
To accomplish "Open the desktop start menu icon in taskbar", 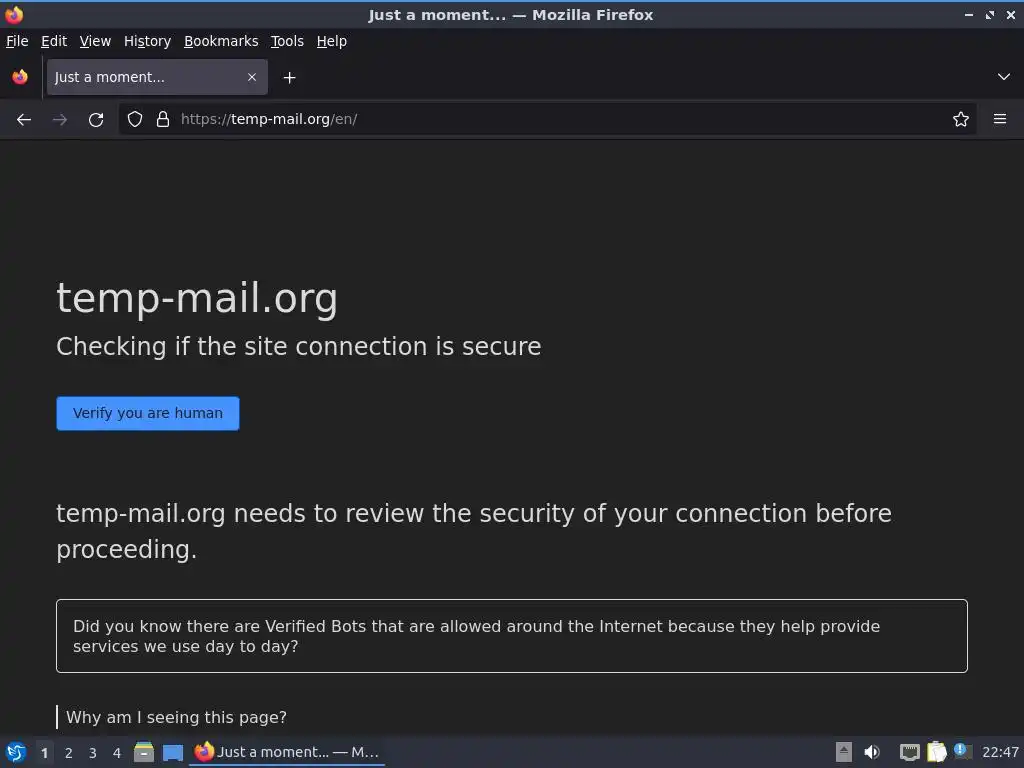I will pos(16,752).
